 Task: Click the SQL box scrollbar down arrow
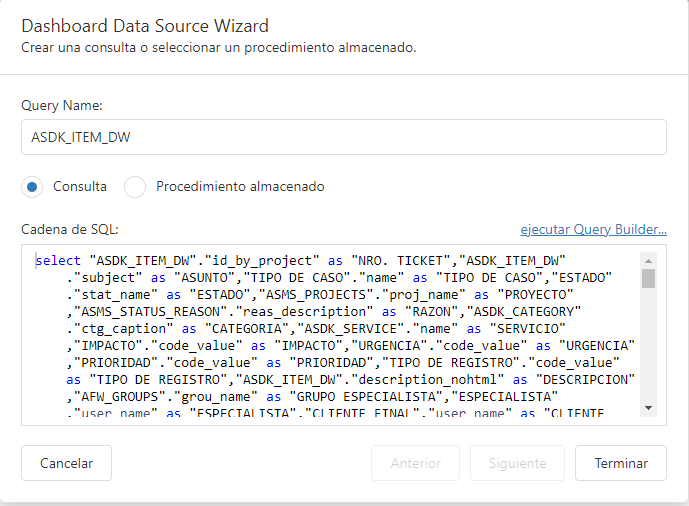point(648,408)
